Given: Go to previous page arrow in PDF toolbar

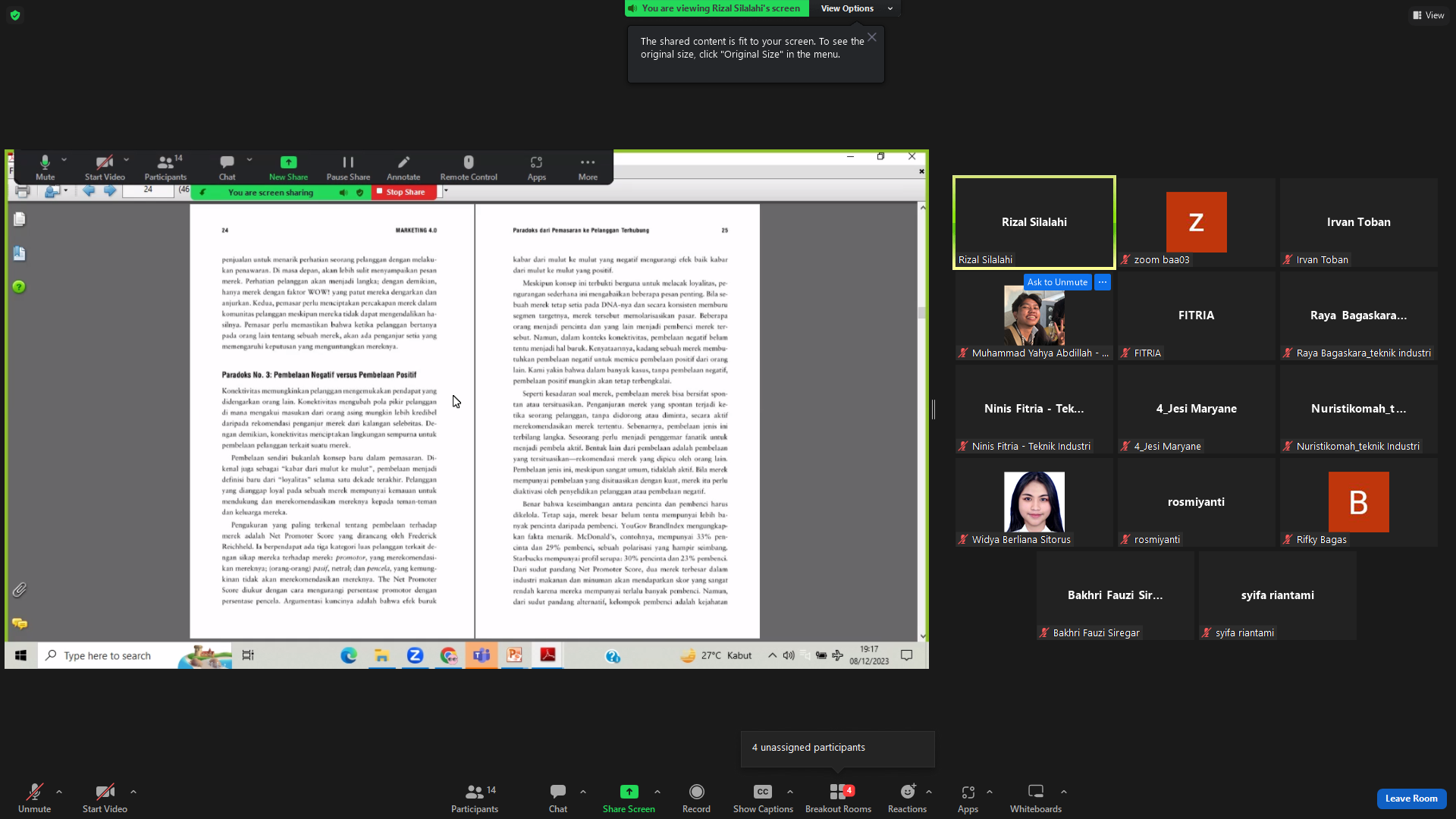Looking at the screenshot, I should [89, 191].
